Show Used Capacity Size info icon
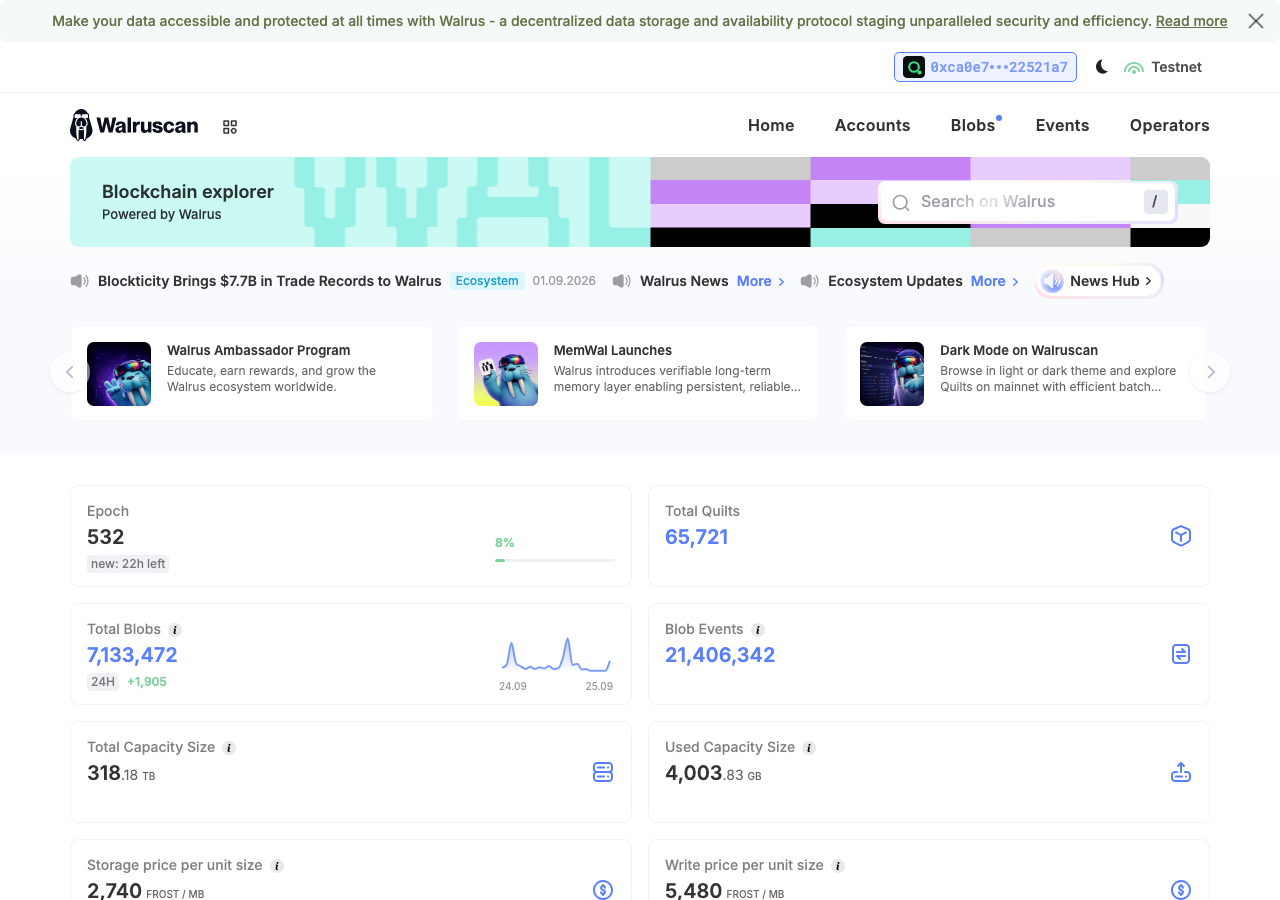1280x900 pixels. tap(809, 748)
